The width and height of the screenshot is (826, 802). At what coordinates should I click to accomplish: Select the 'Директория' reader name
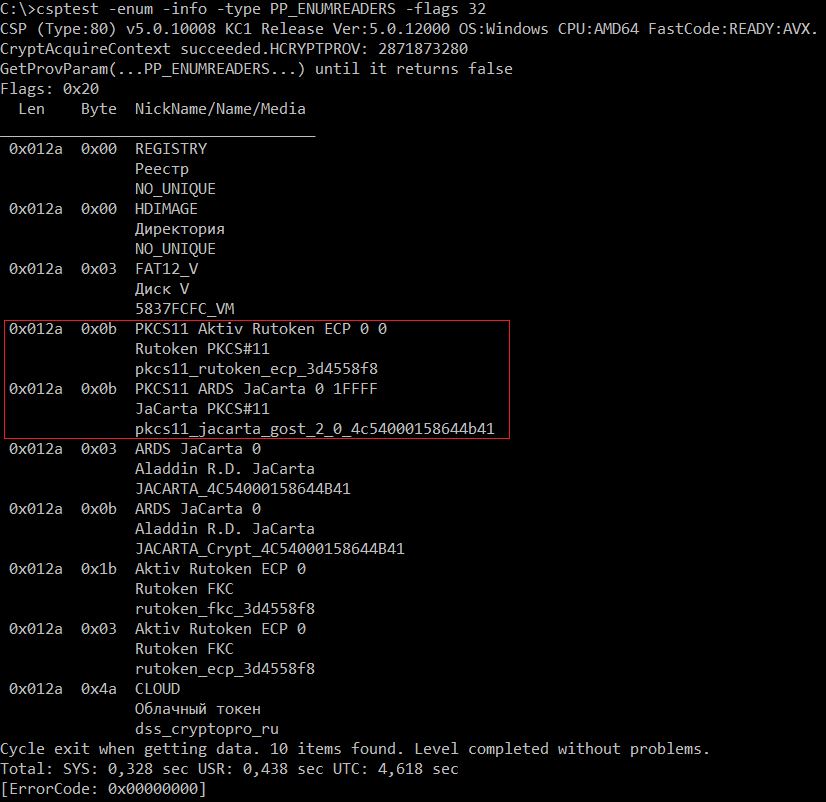coord(180,229)
